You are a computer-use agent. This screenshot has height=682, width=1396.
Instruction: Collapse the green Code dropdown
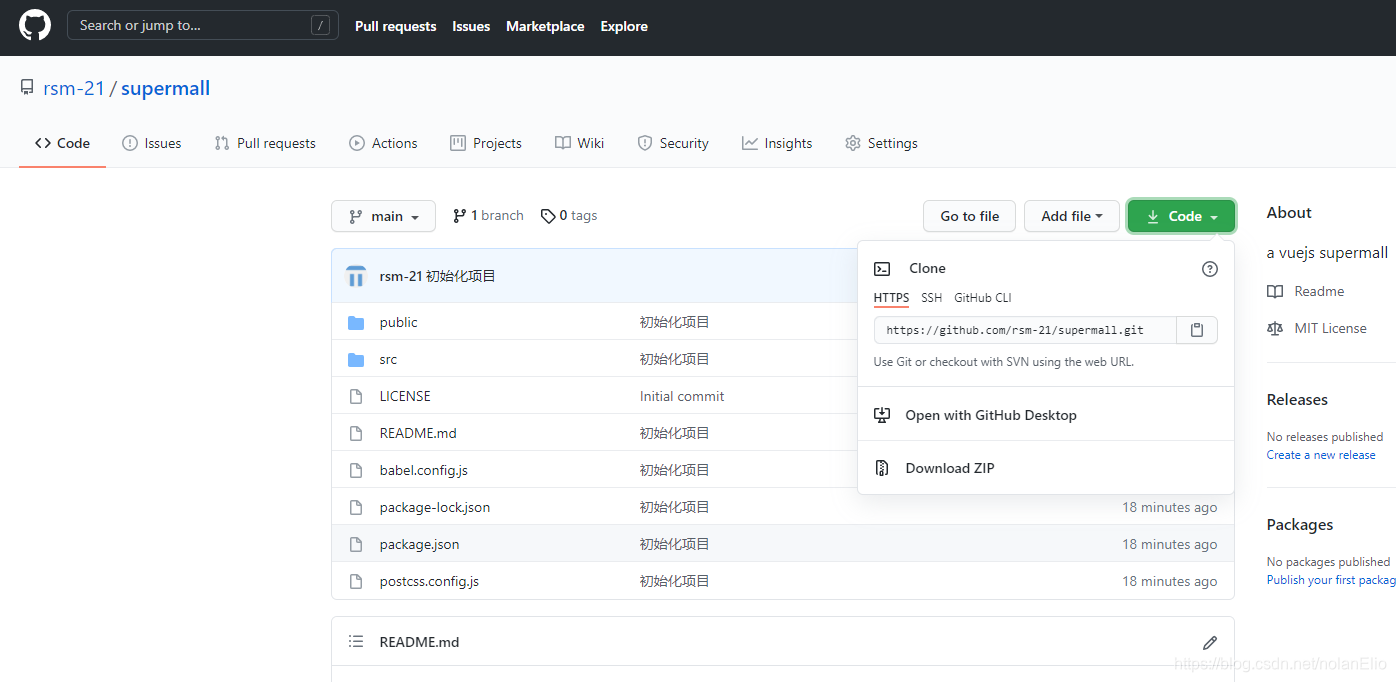(1181, 216)
